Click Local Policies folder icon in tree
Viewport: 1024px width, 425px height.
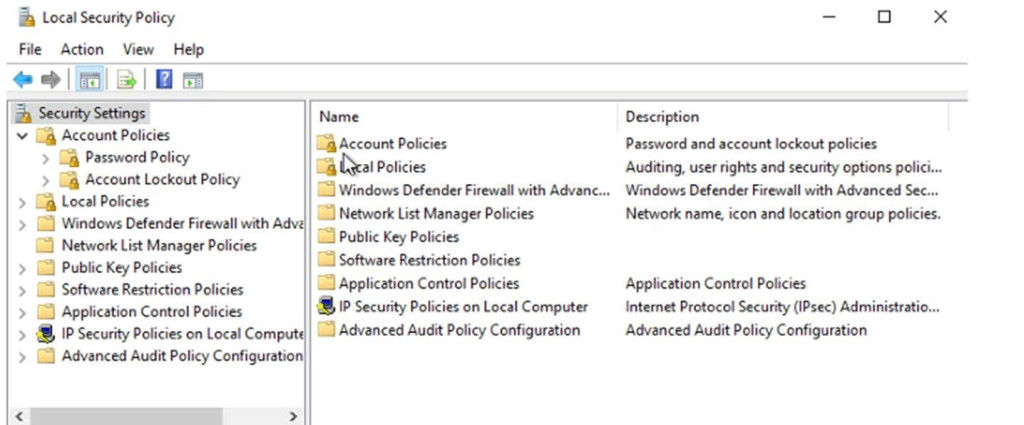point(46,202)
